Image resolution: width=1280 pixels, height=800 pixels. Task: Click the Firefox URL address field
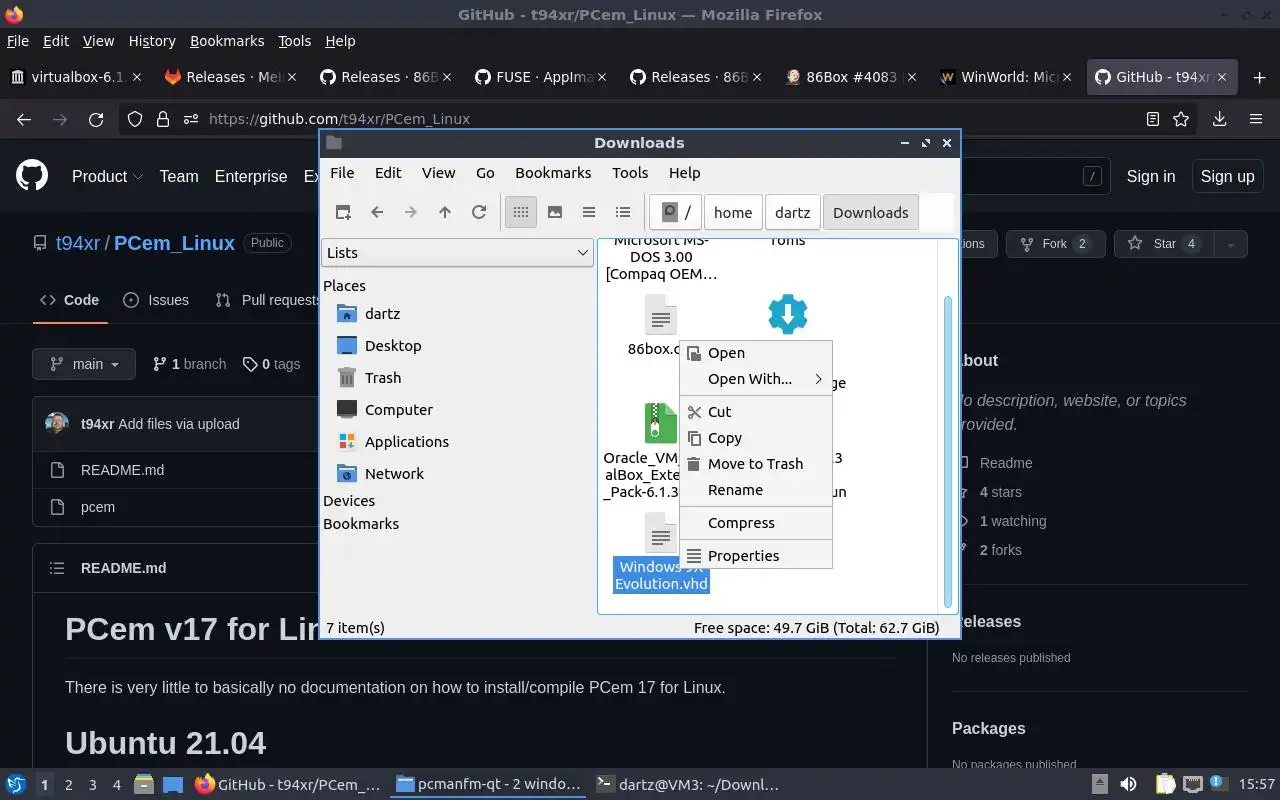click(x=660, y=119)
